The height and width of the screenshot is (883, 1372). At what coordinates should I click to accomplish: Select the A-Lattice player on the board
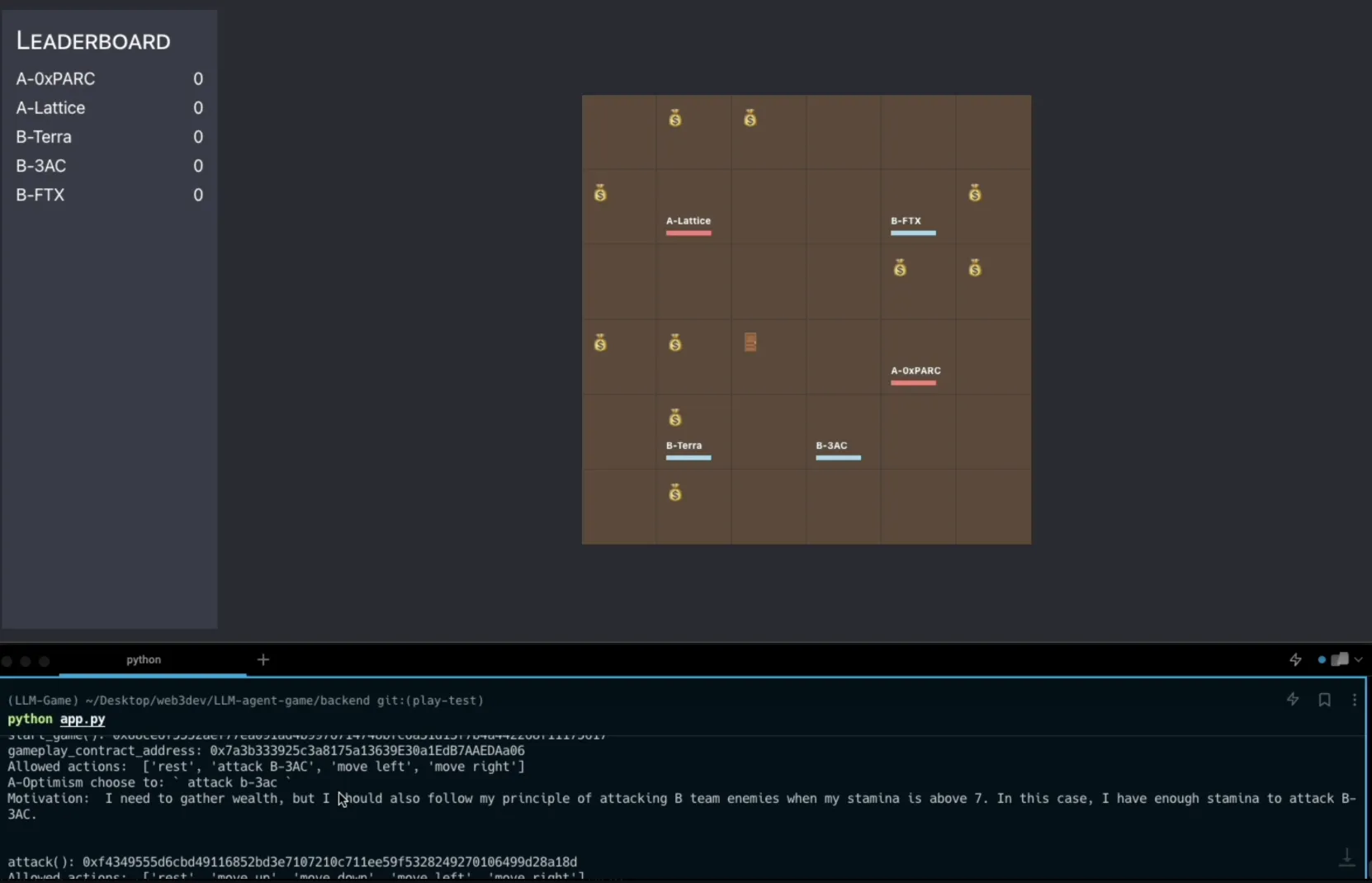pyautogui.click(x=688, y=221)
